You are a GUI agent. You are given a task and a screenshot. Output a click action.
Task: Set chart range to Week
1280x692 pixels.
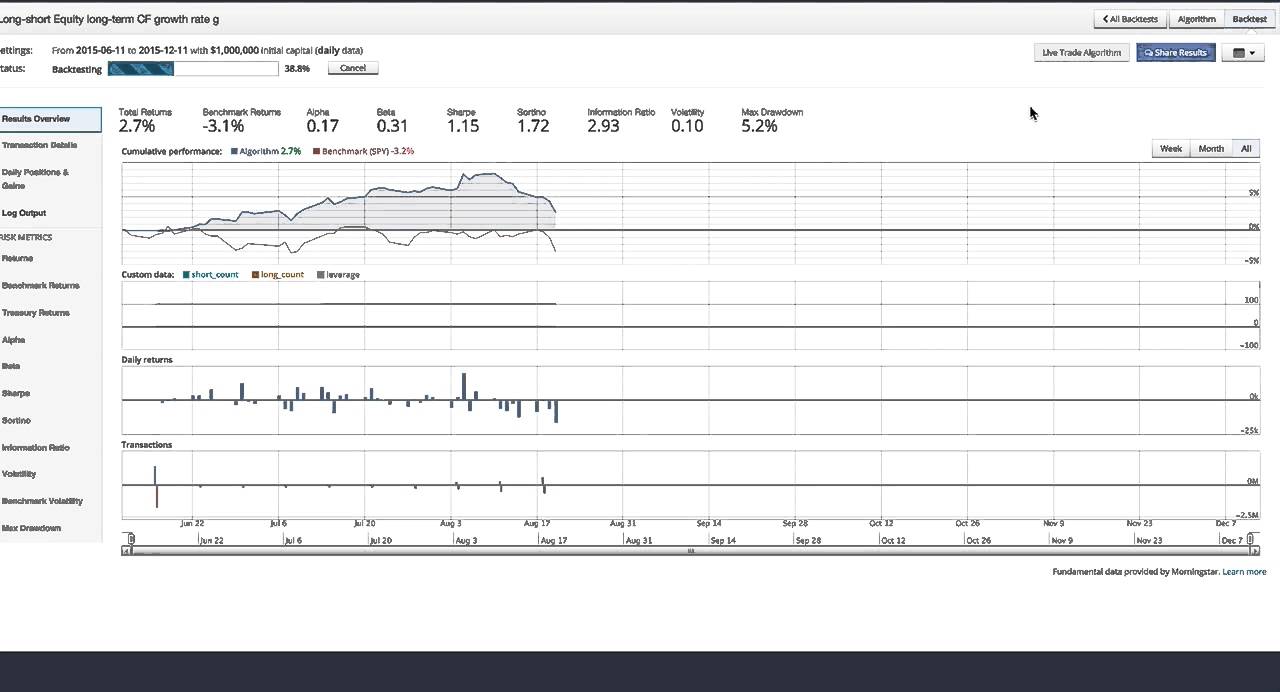pos(1170,149)
